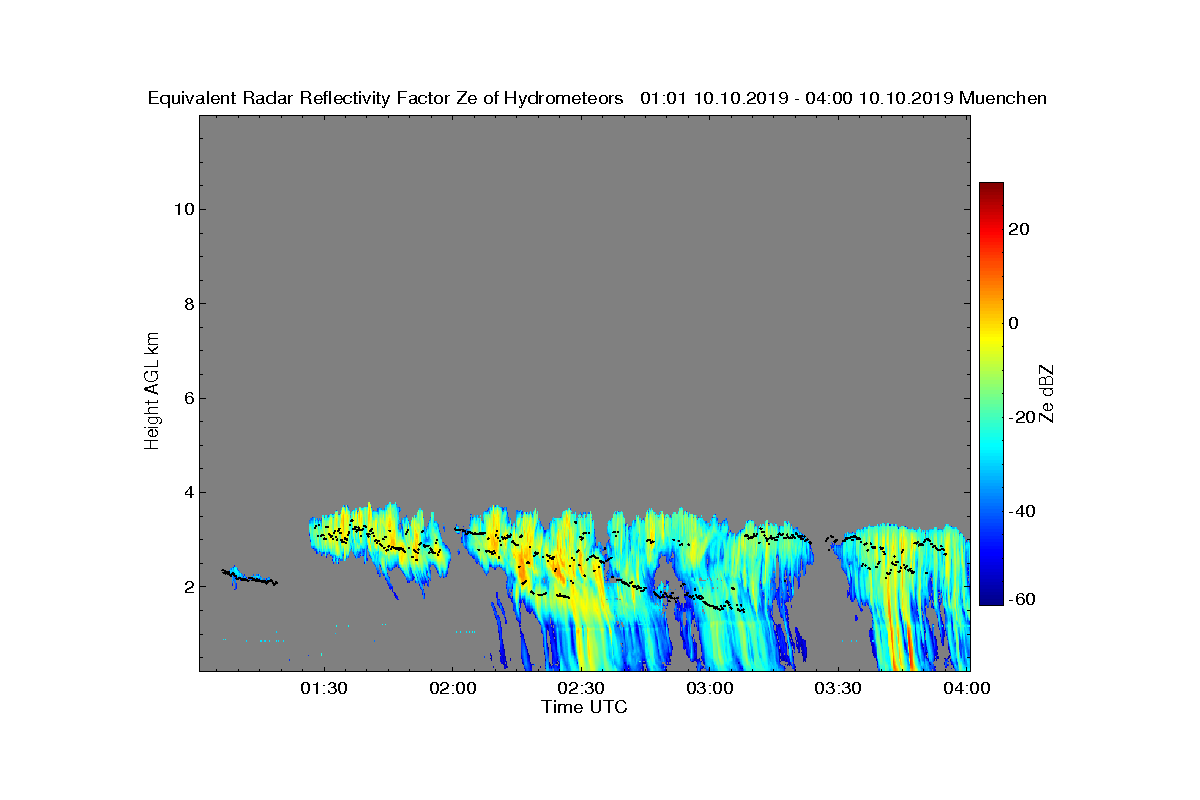The image size is (1200, 800).
Task: Click the '03:30' time tick label
Action: pyautogui.click(x=839, y=689)
